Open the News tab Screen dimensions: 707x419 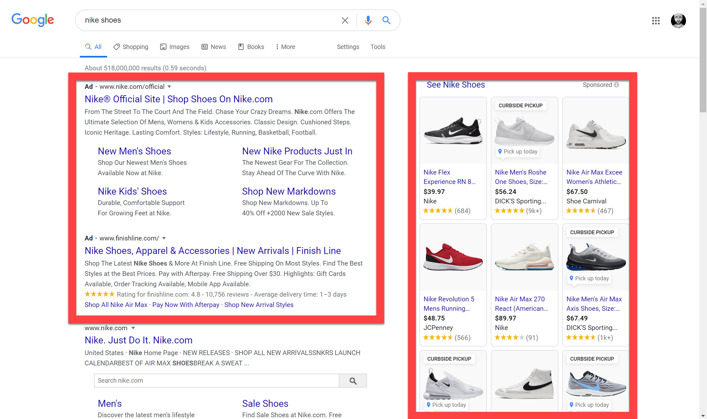coord(214,46)
